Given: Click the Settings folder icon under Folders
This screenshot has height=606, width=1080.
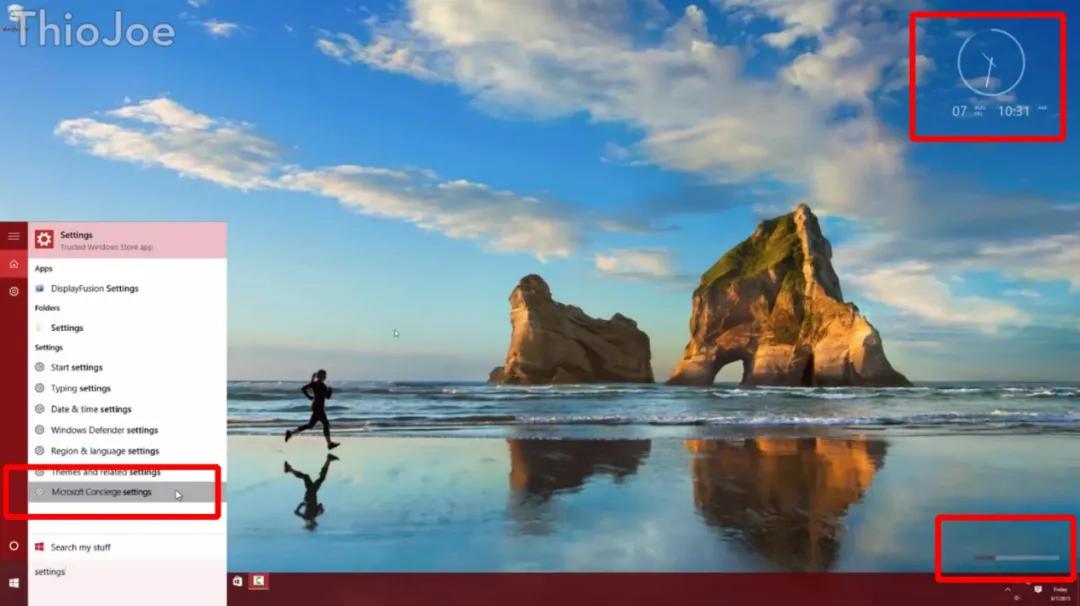Looking at the screenshot, I should [40, 327].
